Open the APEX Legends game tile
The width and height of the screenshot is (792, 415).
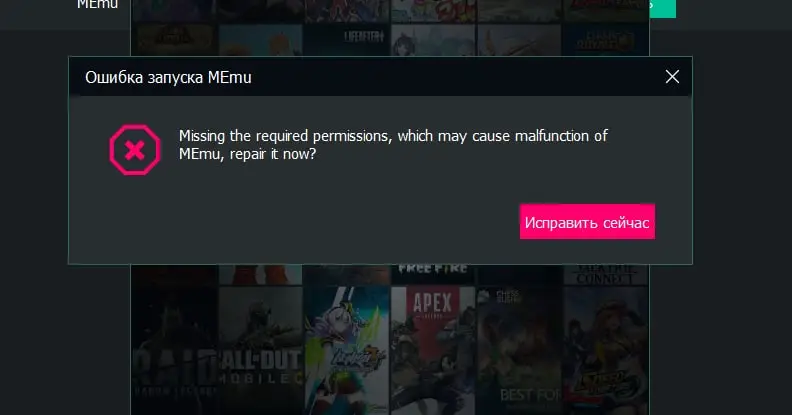point(433,350)
